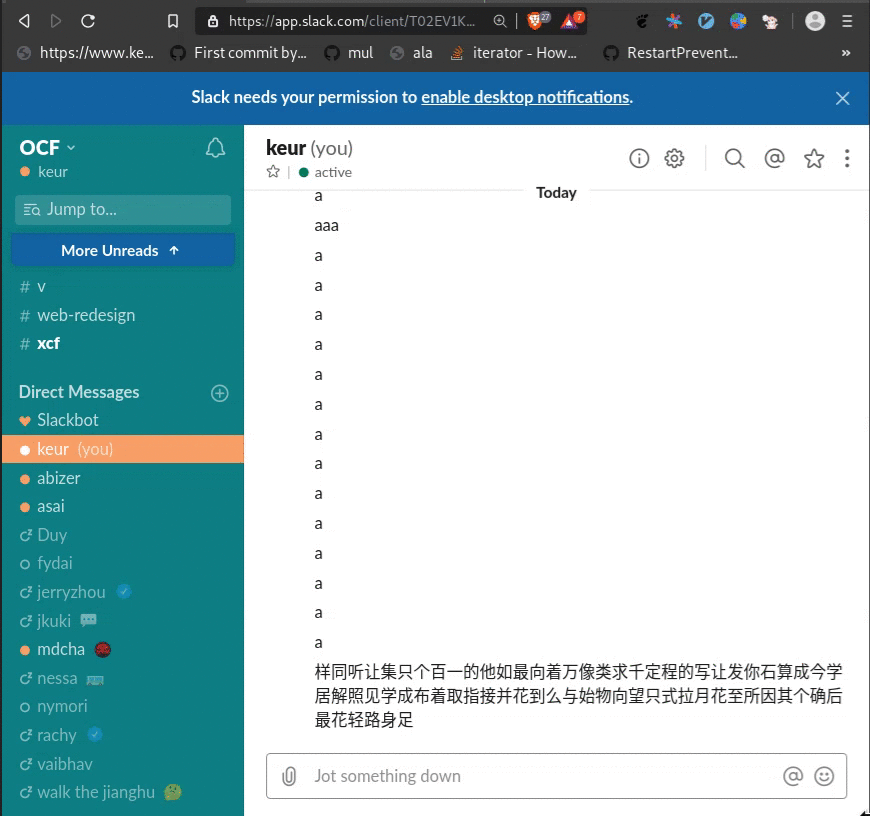Click the browser profile avatar icon
The width and height of the screenshot is (870, 816).
(x=815, y=21)
